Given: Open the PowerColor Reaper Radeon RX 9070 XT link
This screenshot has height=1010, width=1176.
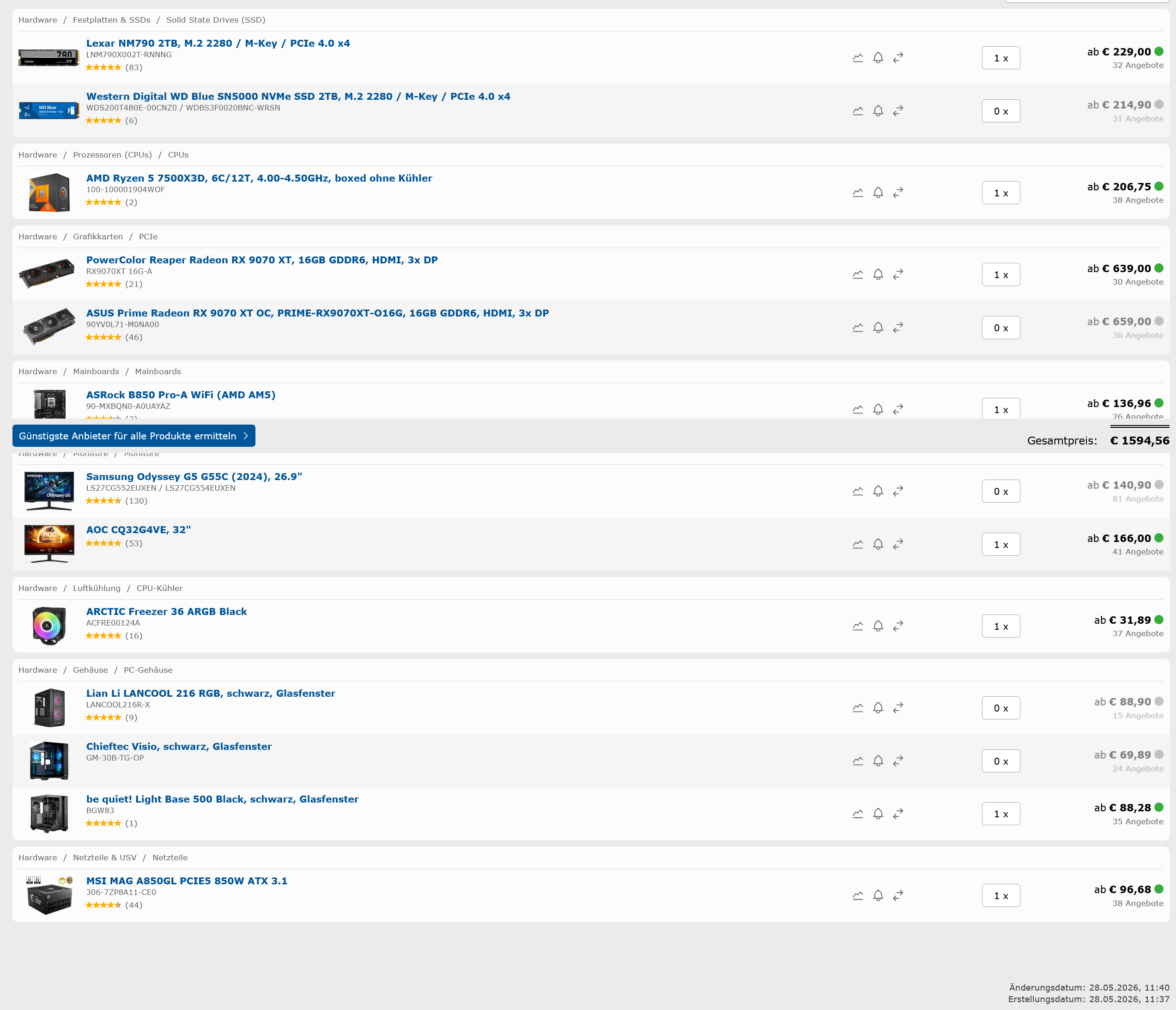Looking at the screenshot, I should 261,260.
